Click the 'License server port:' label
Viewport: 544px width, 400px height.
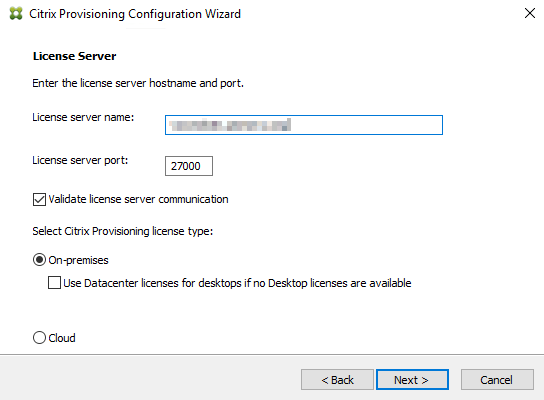(80, 160)
